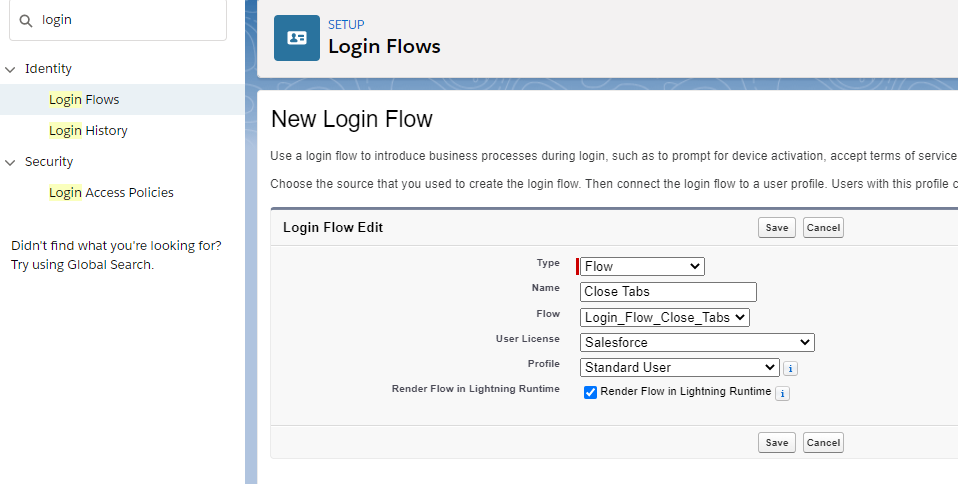Click the top Cancel button
This screenshot has width=958, height=484.
(823, 228)
